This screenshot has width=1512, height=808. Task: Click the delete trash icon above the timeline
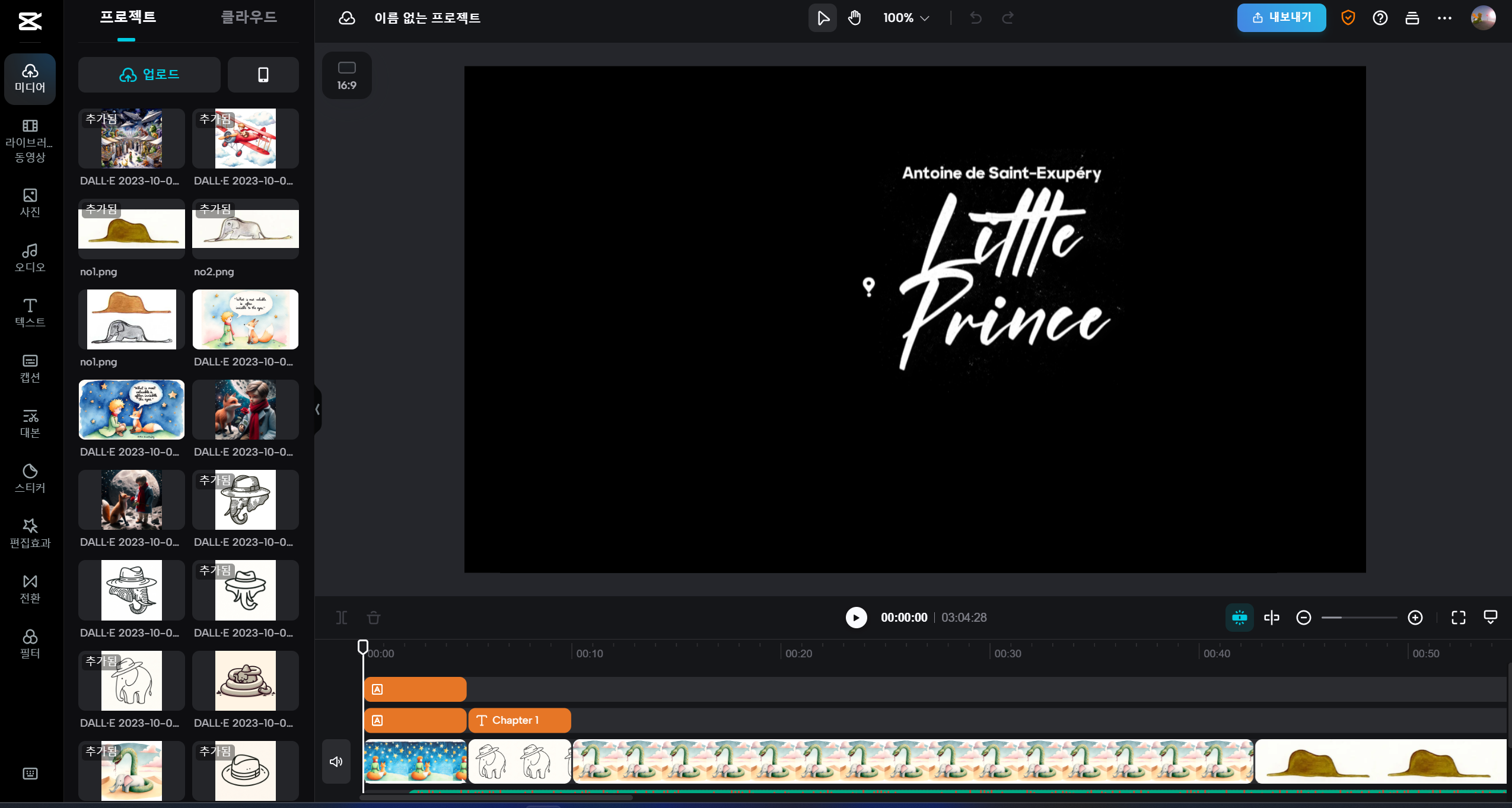tap(374, 618)
